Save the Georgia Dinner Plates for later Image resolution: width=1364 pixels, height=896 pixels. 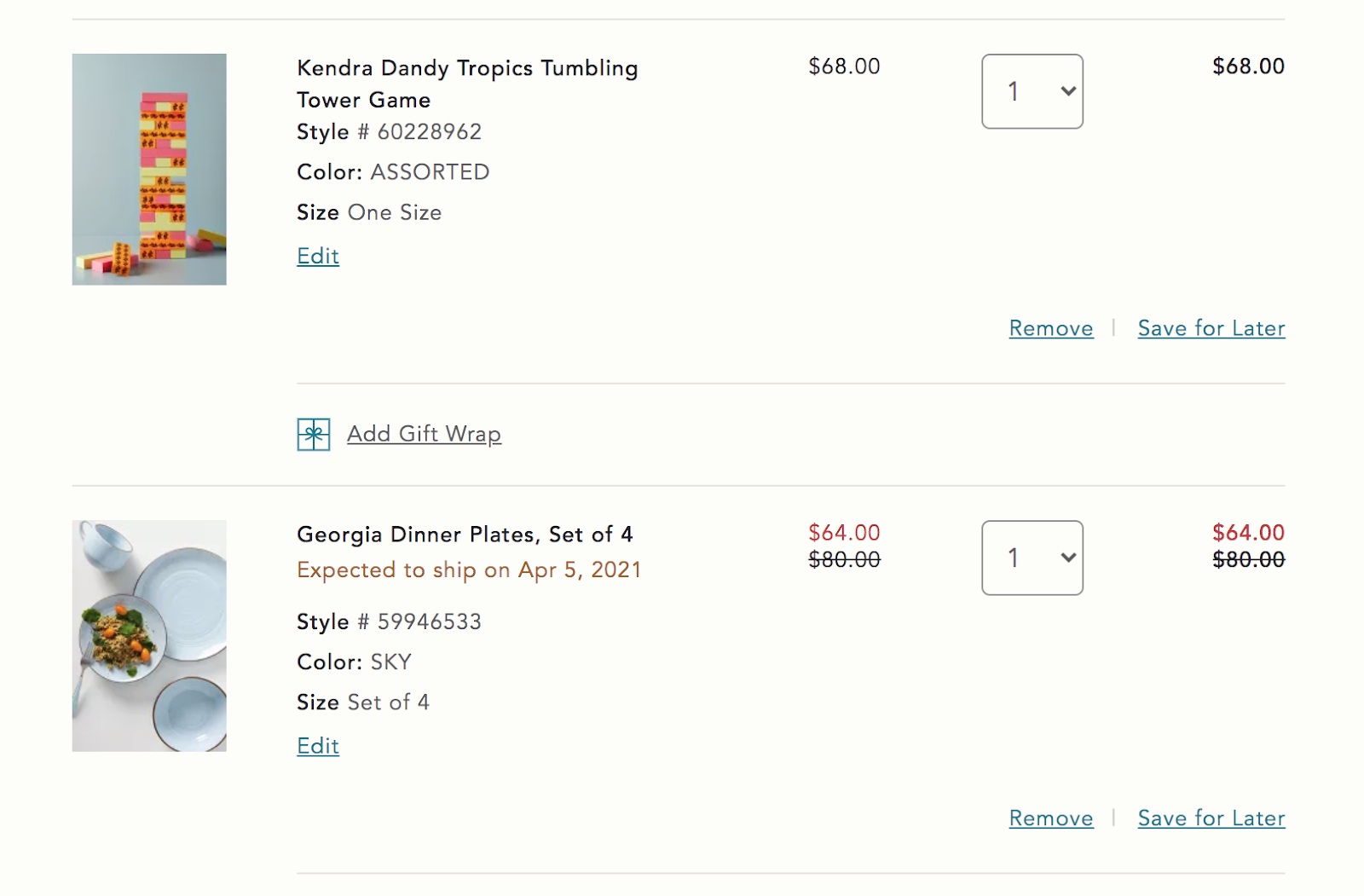(x=1211, y=818)
